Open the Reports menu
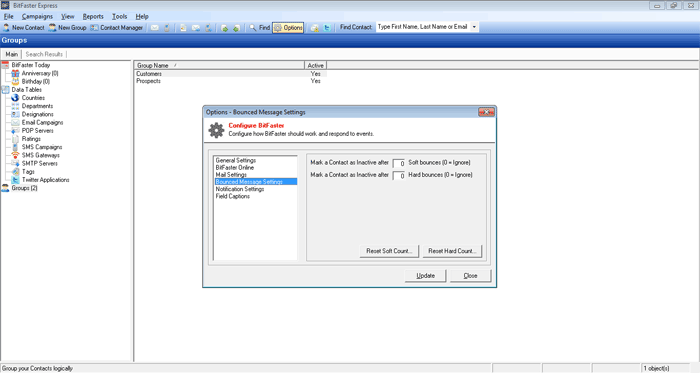The width and height of the screenshot is (700, 373). point(93,17)
